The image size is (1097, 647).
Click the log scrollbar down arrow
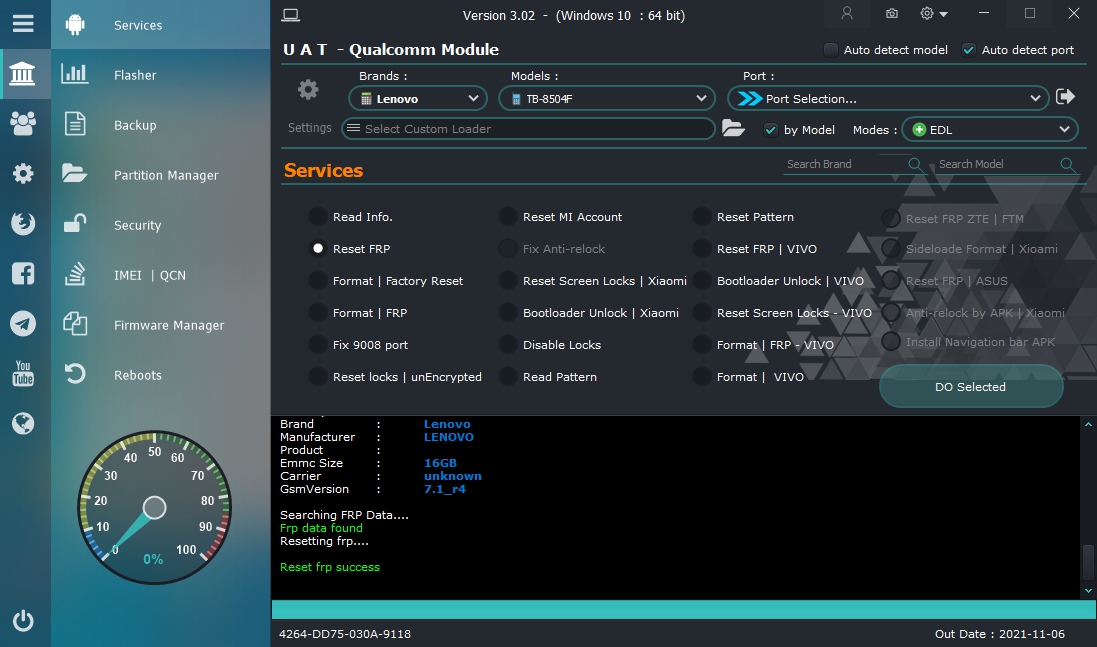coord(1088,591)
